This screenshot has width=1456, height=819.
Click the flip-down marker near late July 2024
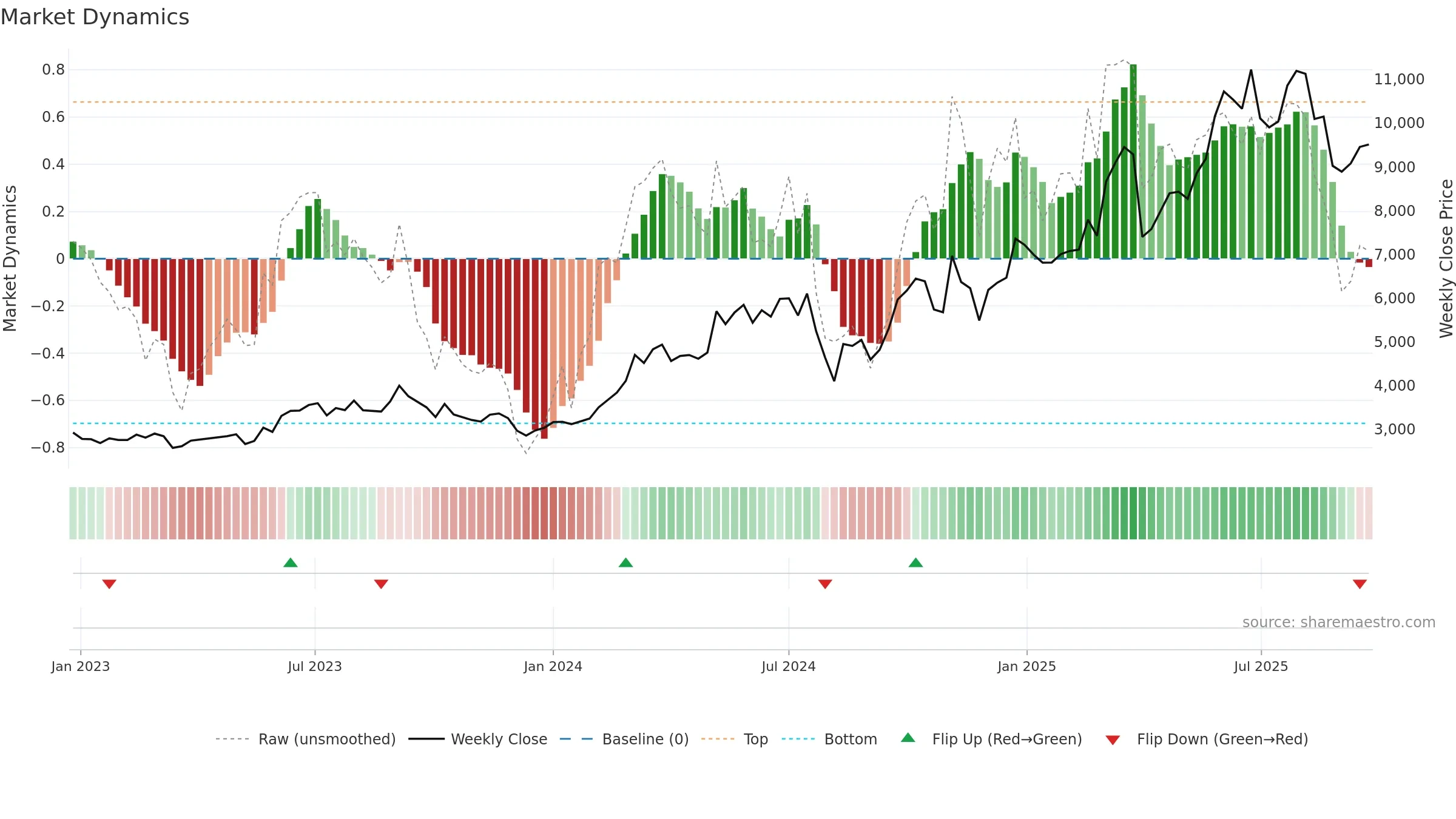(x=825, y=584)
